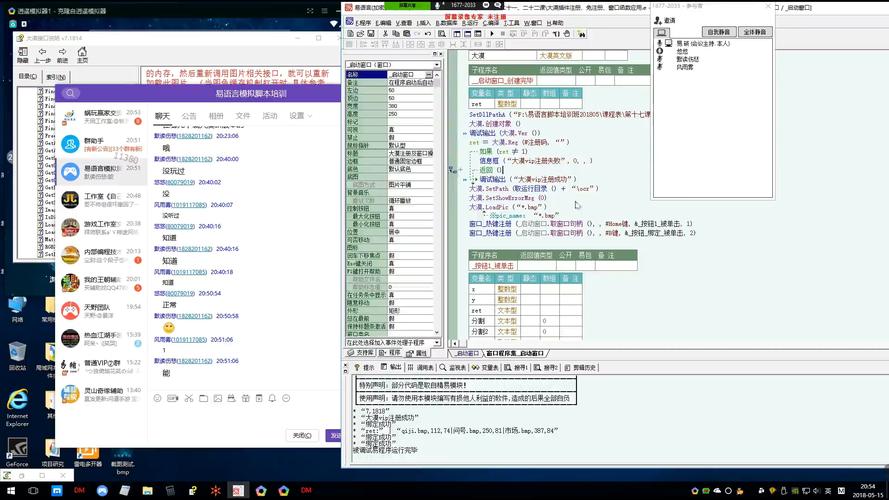Select the 窗口程序集_启动窗口 editor tab
Image resolution: width=889 pixels, height=500 pixels.
tap(515, 353)
